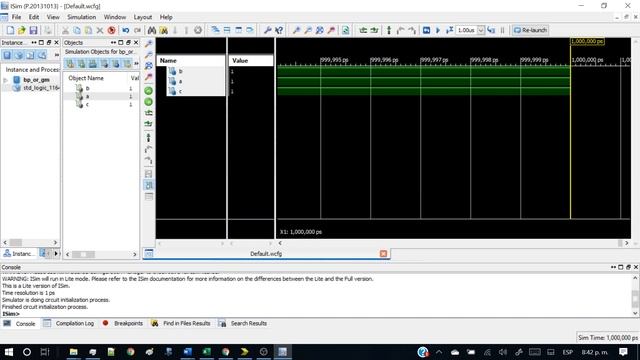This screenshot has height=360, width=640.
Task: Click the red circular toolbar icon
Action: tap(111, 30)
